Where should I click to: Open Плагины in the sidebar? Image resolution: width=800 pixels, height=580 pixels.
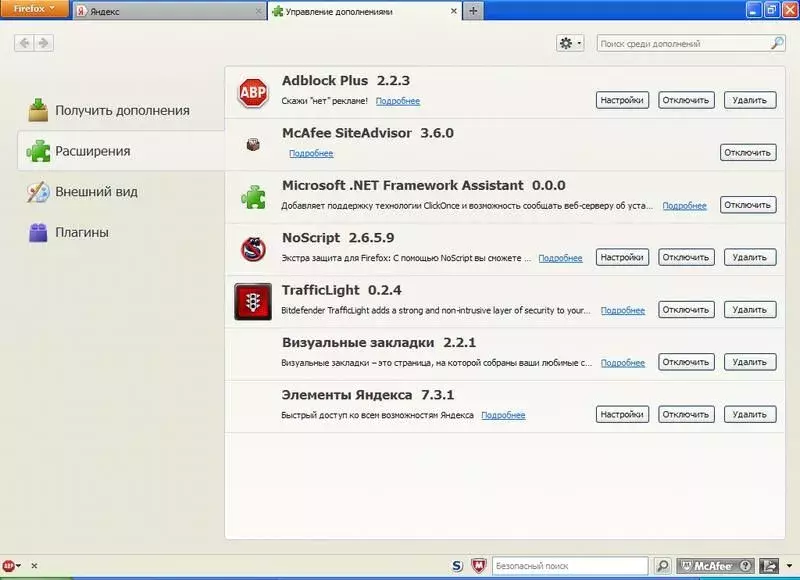[121, 233]
